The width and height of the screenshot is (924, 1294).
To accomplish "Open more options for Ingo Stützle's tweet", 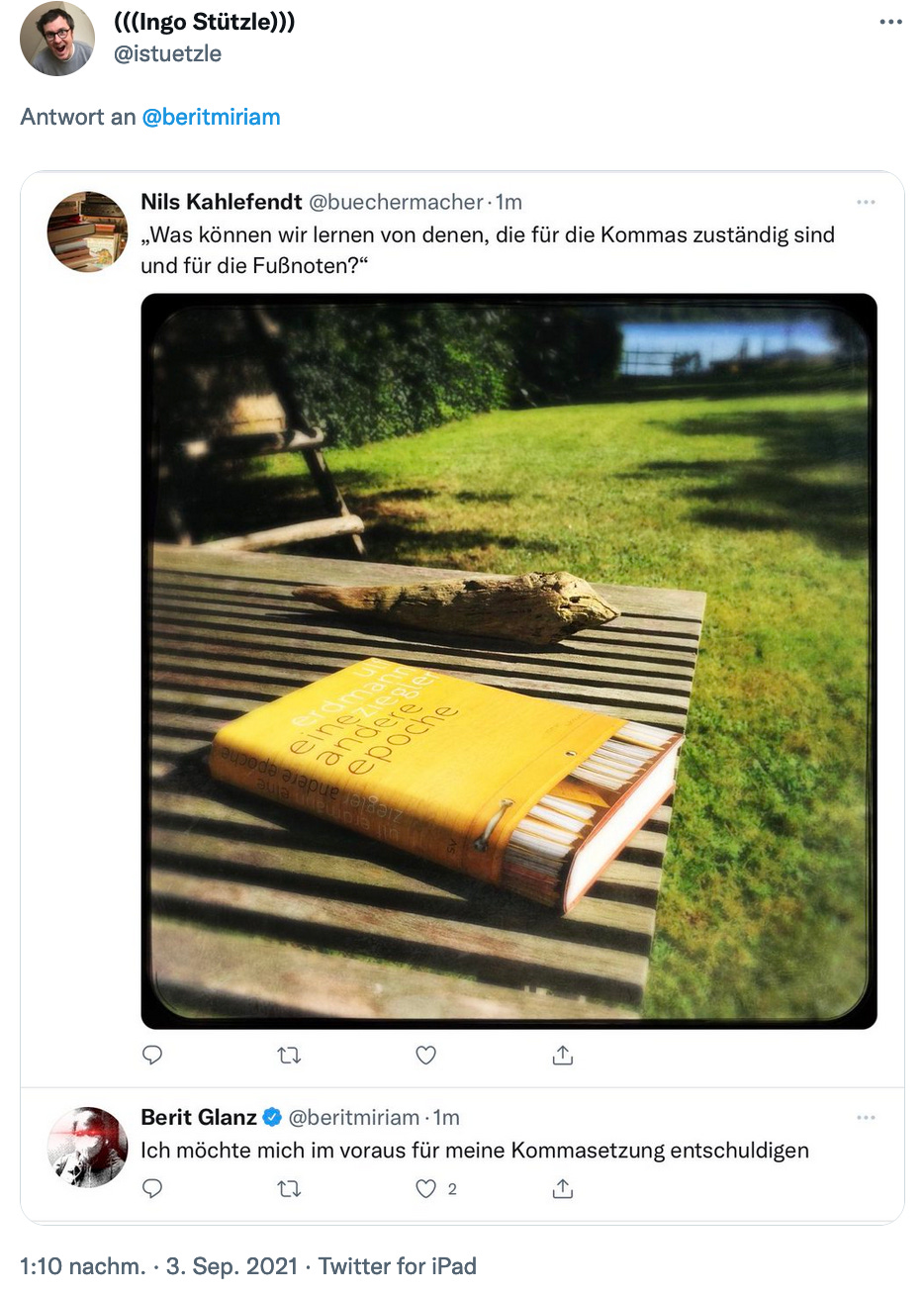I will tap(890, 23).
